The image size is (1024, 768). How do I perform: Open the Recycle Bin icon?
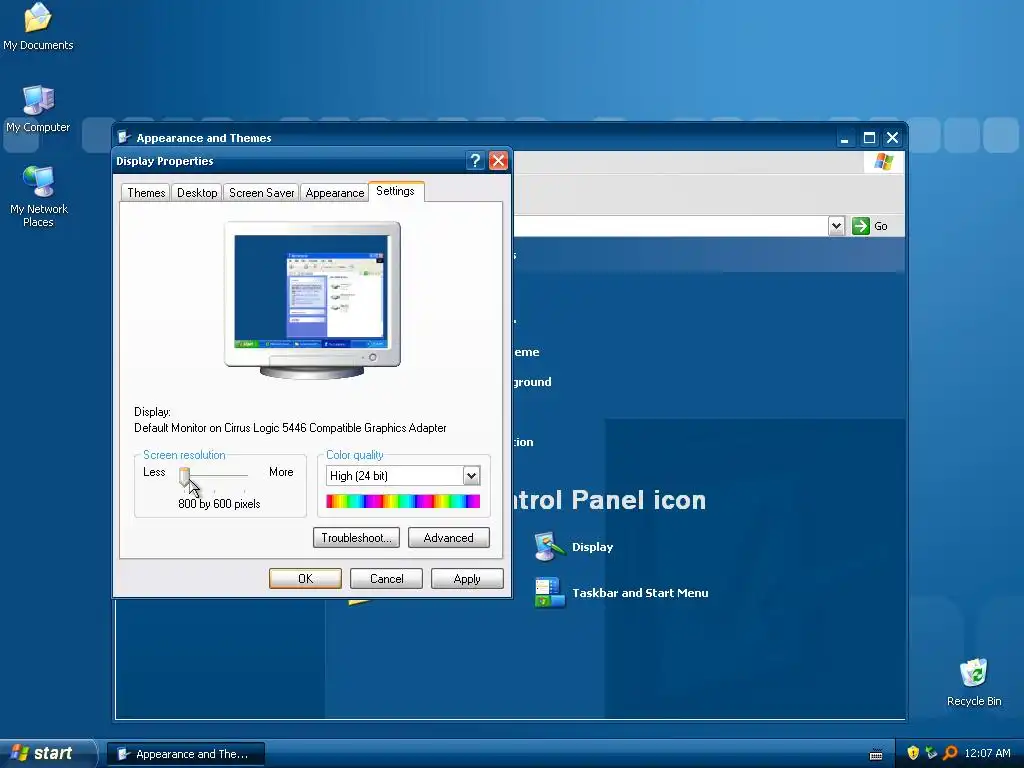[974, 682]
